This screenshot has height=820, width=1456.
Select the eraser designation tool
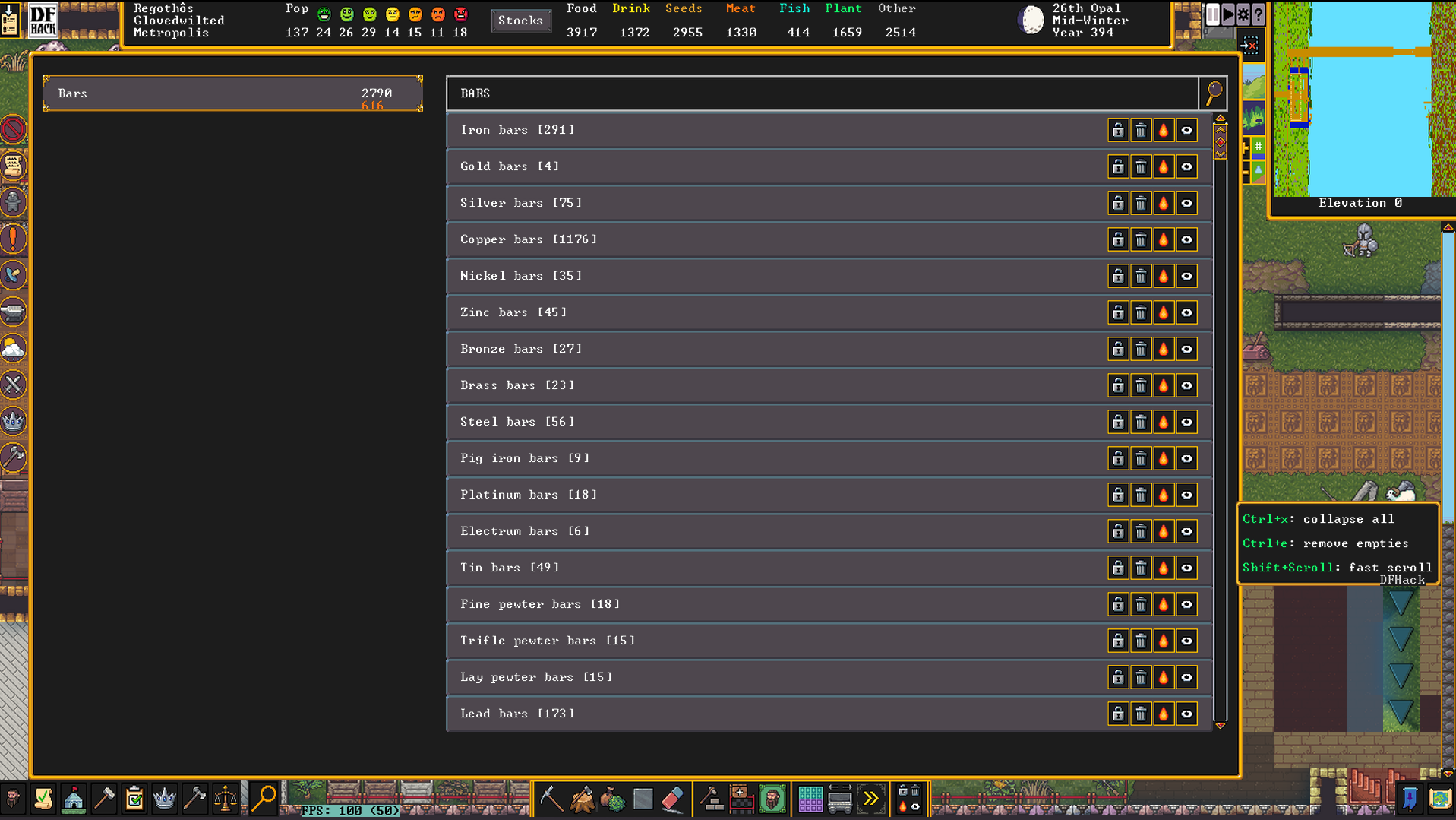(674, 799)
